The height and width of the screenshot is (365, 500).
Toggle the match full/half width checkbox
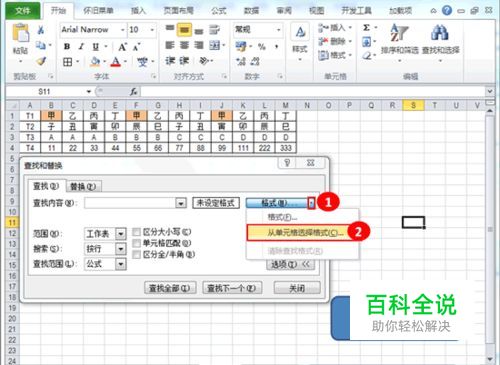point(136,255)
